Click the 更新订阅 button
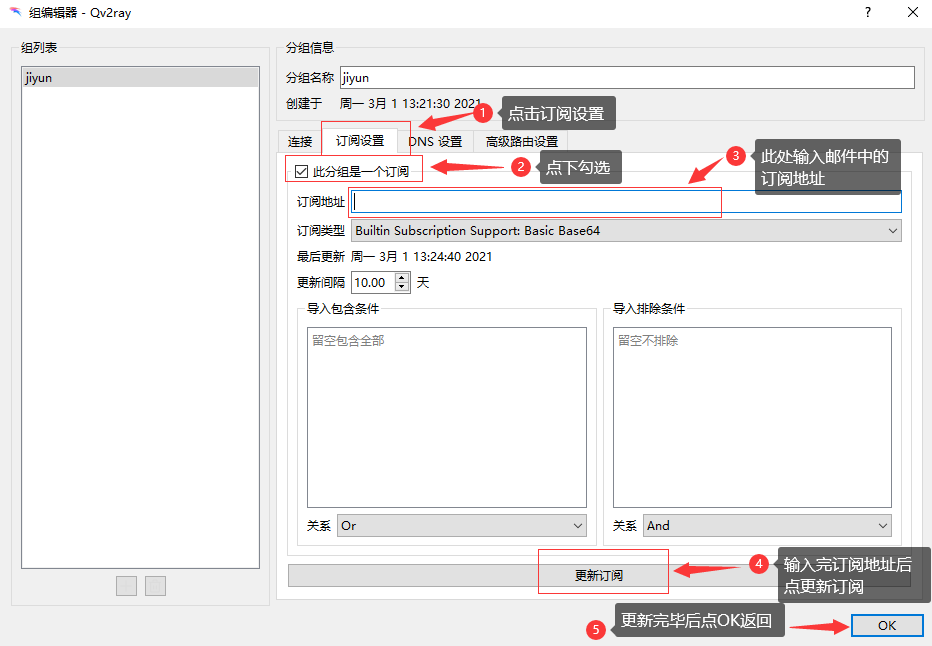 click(599, 575)
